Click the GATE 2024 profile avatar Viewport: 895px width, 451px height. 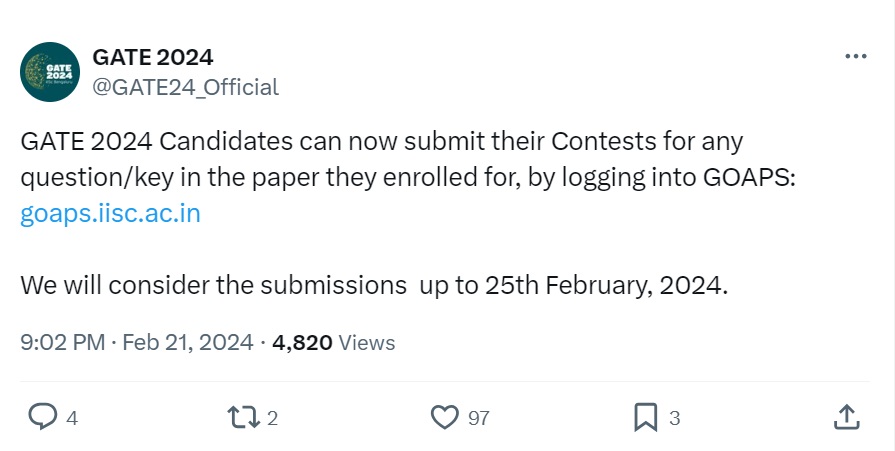pos(50,71)
